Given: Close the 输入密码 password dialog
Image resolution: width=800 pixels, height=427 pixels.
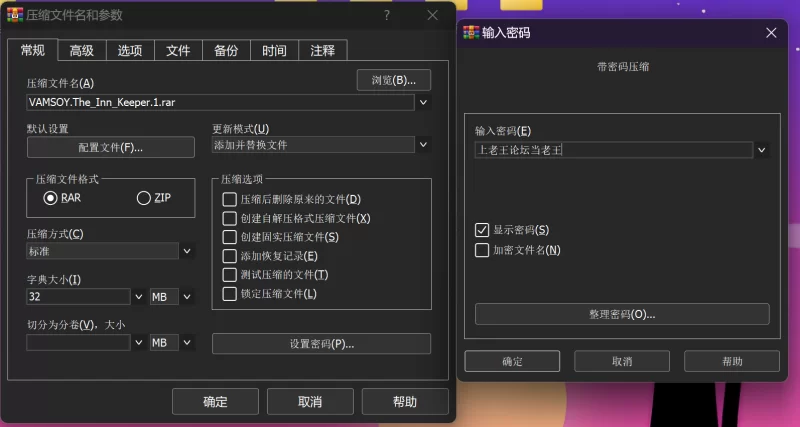Looking at the screenshot, I should [771, 33].
